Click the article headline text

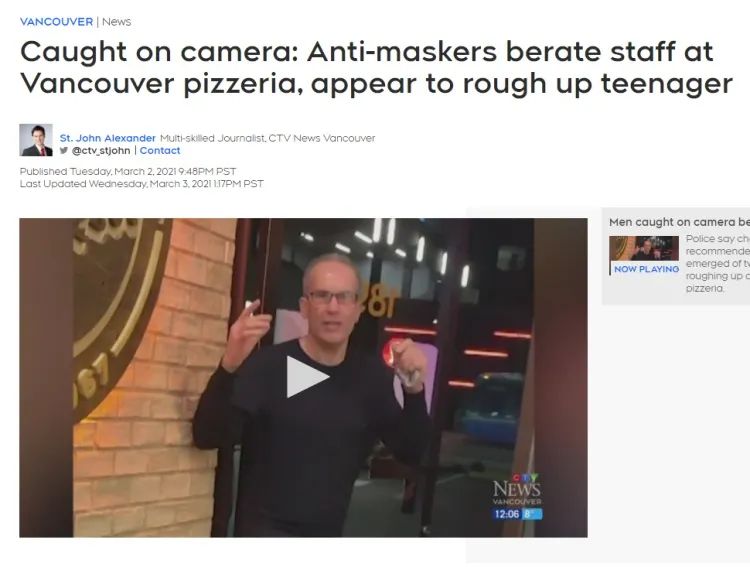point(376,67)
